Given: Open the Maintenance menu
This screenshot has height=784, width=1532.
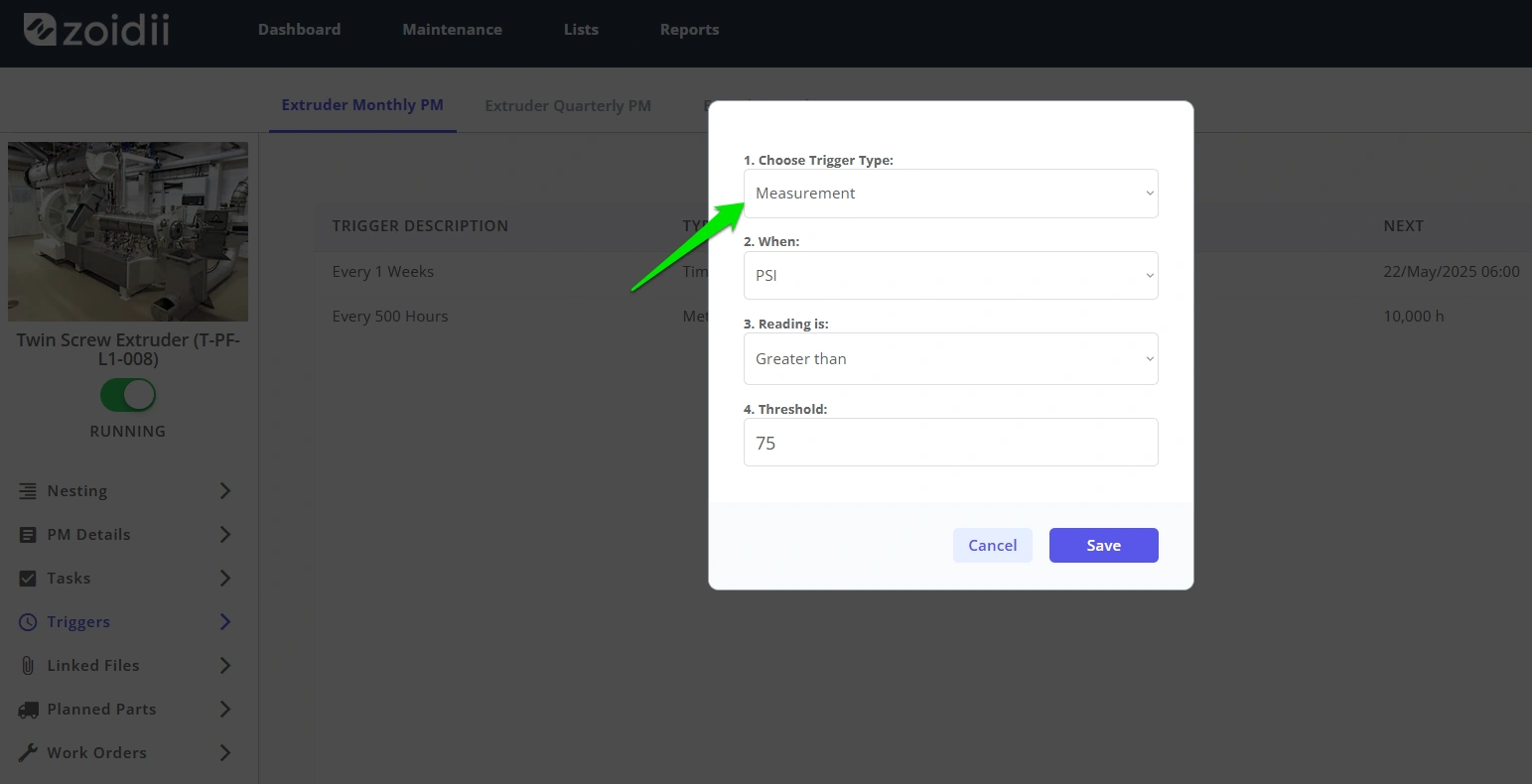Looking at the screenshot, I should click(x=452, y=30).
